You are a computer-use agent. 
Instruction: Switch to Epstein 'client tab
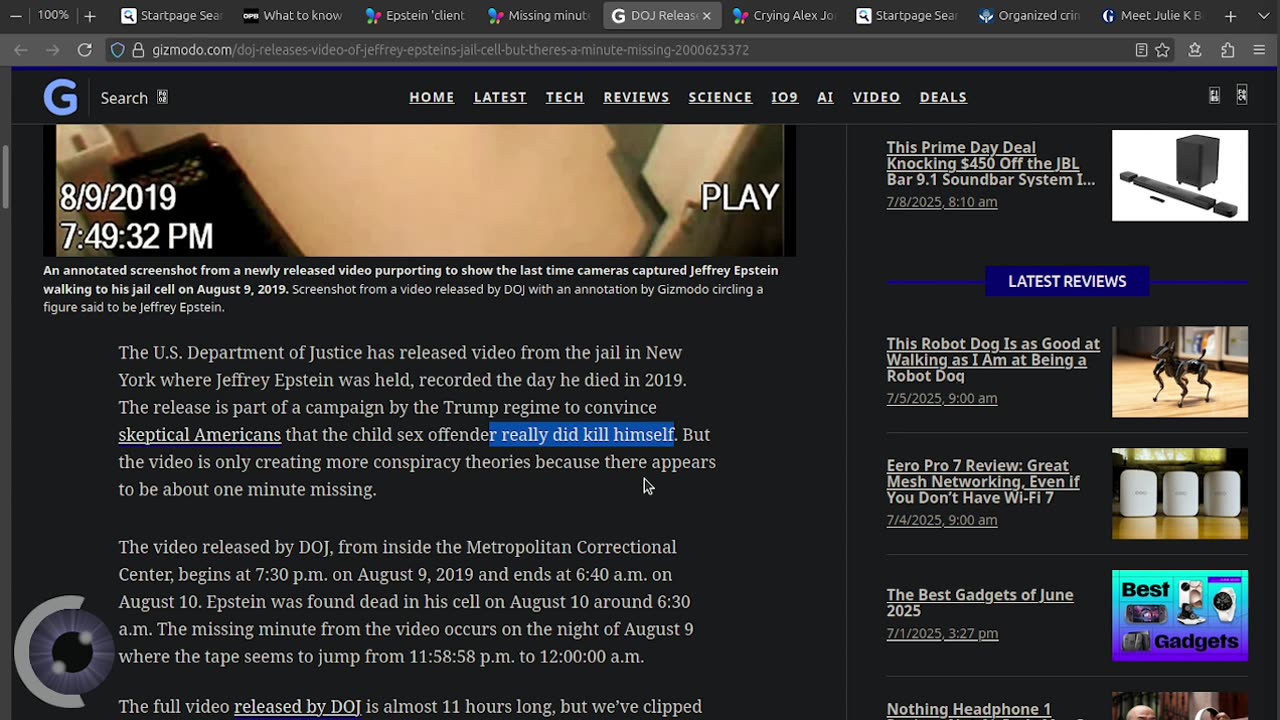coord(415,16)
